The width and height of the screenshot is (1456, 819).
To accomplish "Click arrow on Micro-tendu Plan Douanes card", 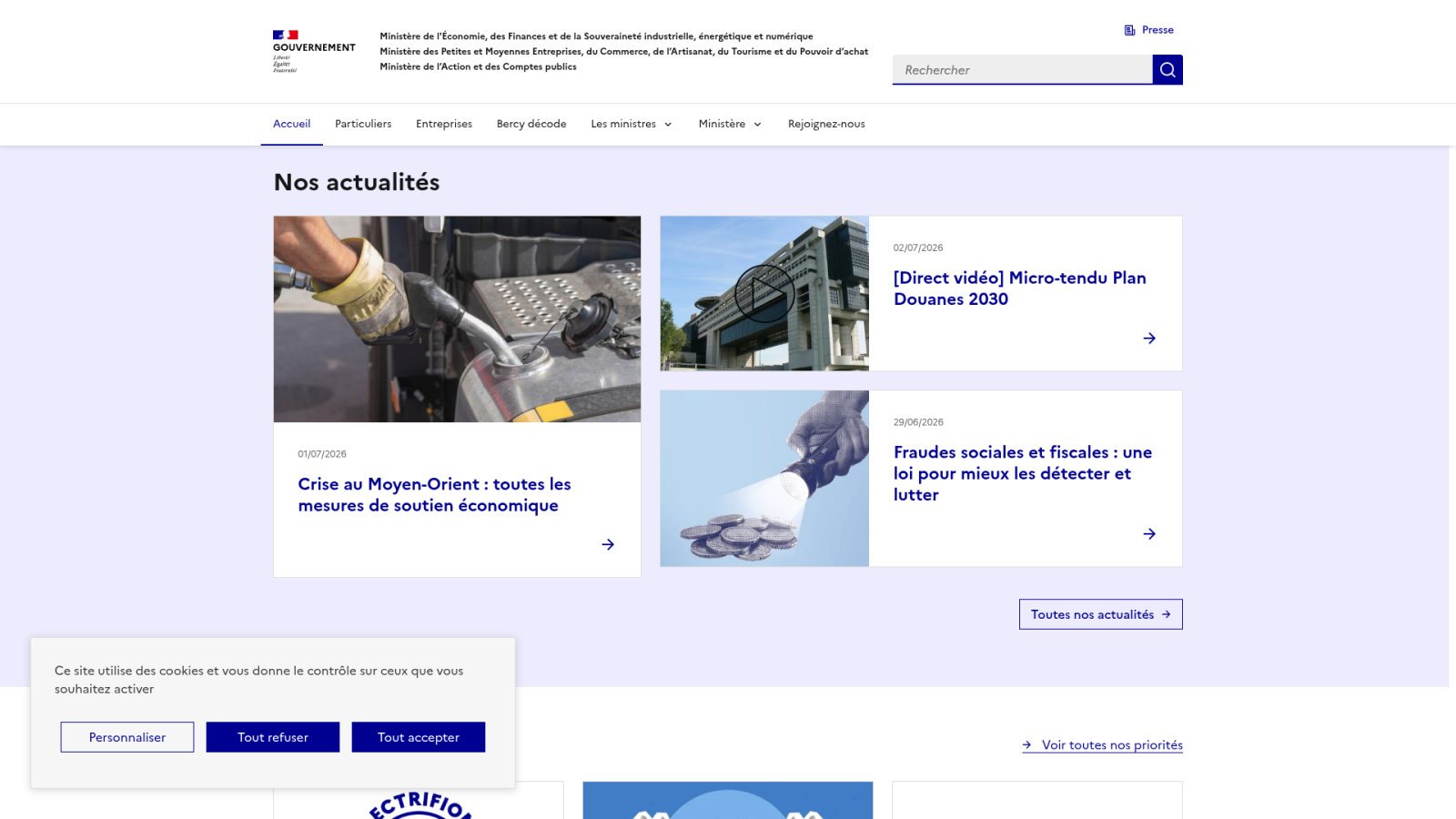I will [x=1149, y=338].
